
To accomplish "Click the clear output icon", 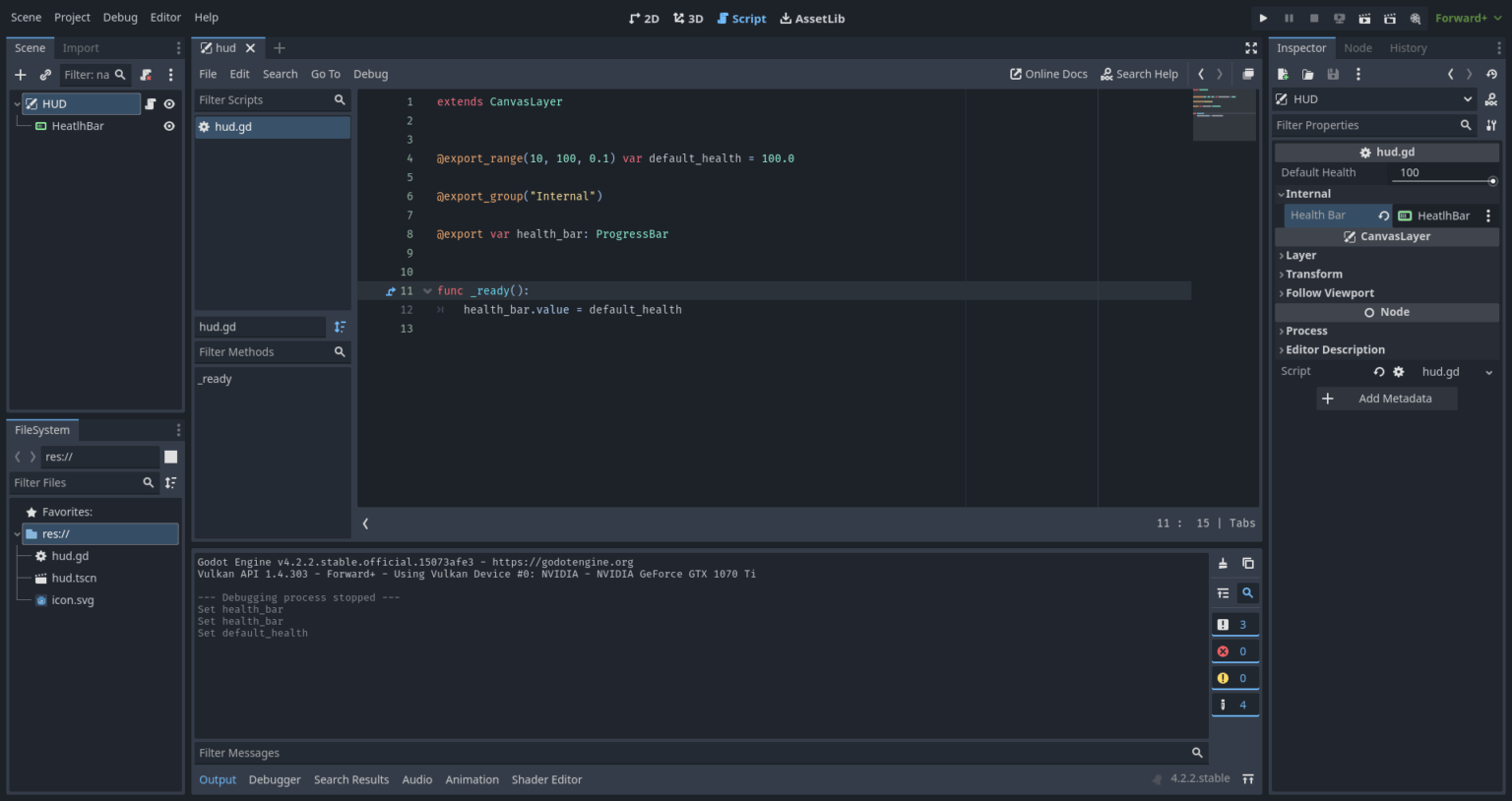I will (1223, 564).
